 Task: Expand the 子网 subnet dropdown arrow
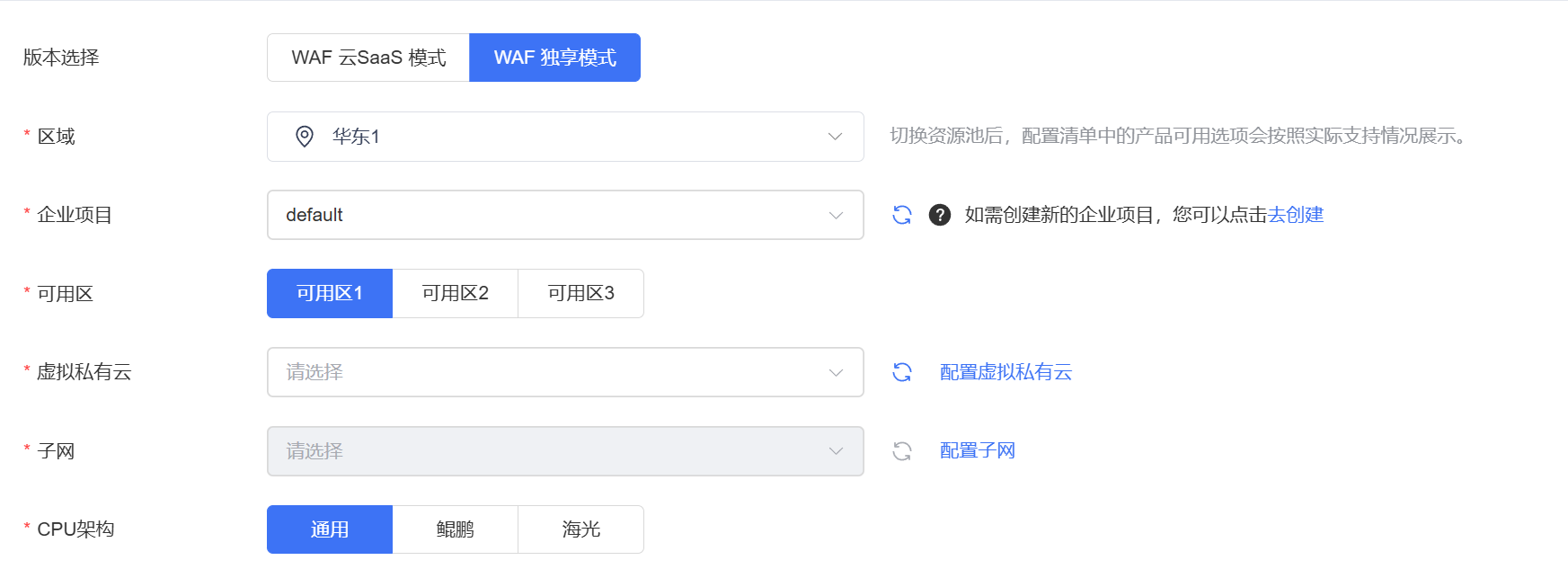click(x=836, y=451)
